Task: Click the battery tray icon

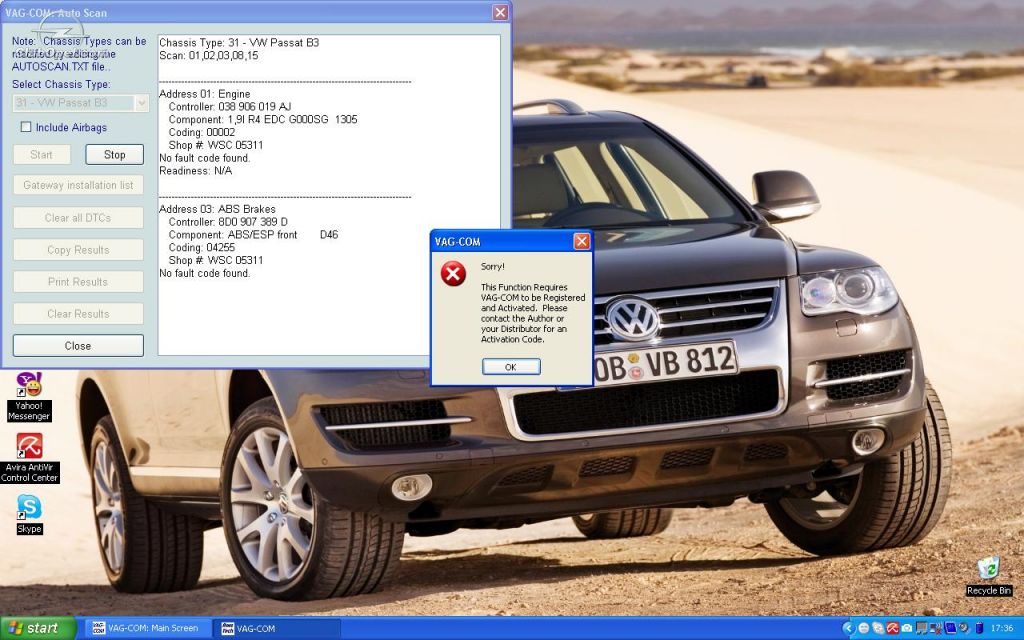Action: click(x=979, y=628)
